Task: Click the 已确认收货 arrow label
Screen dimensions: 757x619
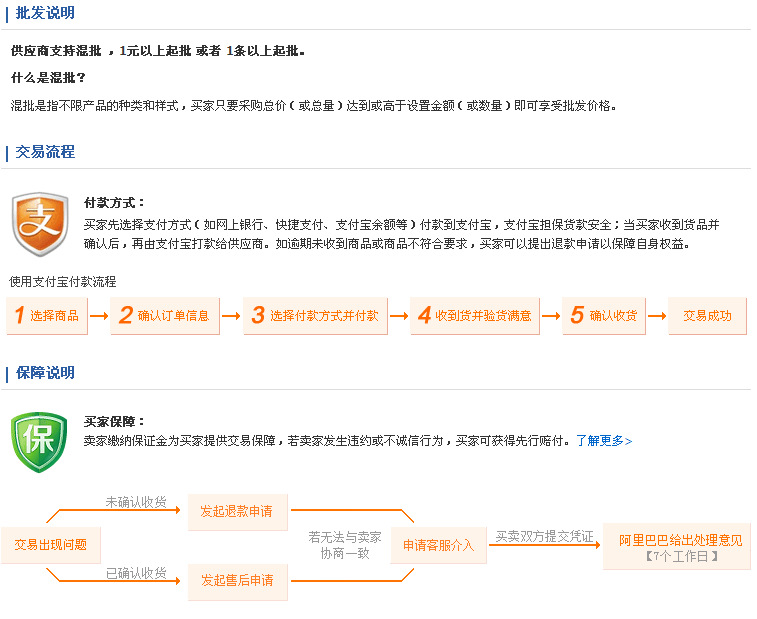Action: coord(136,573)
